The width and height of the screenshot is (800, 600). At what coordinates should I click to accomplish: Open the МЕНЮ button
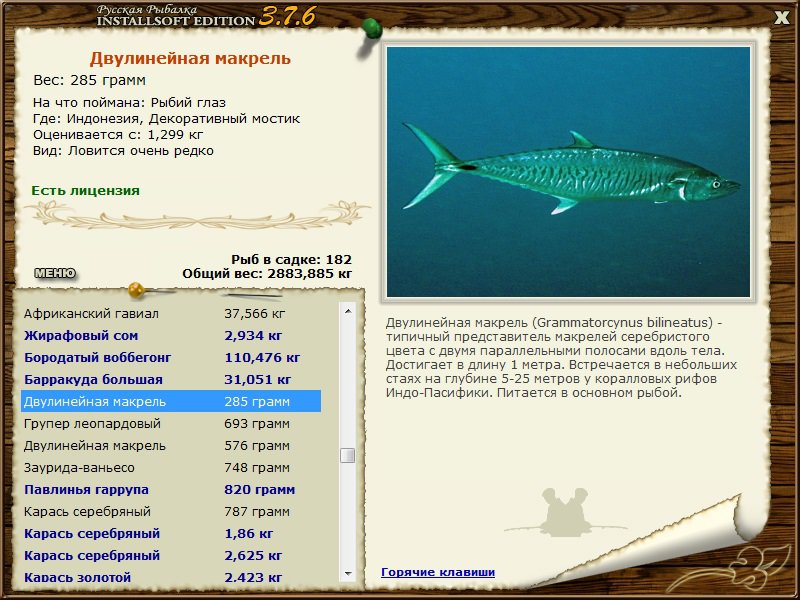coord(55,273)
